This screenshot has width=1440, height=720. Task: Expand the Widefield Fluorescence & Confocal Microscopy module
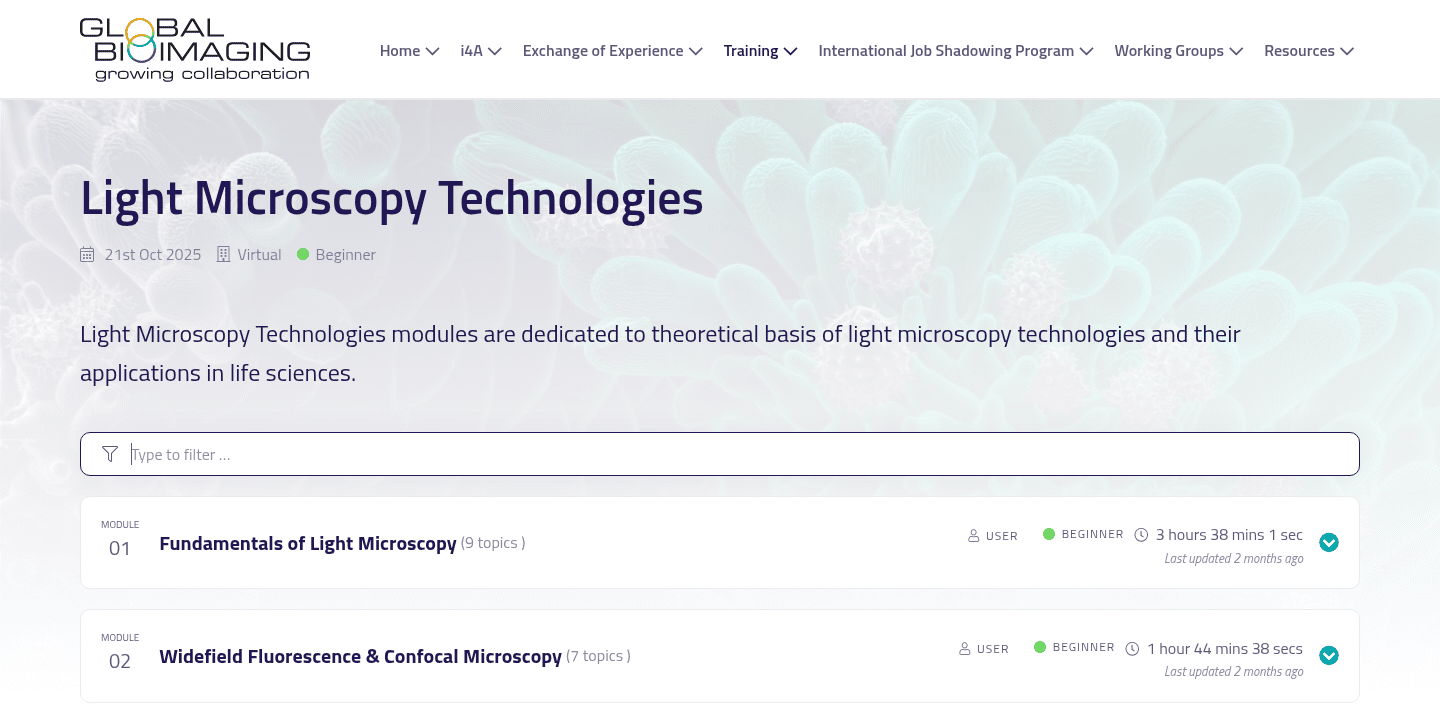(1329, 656)
